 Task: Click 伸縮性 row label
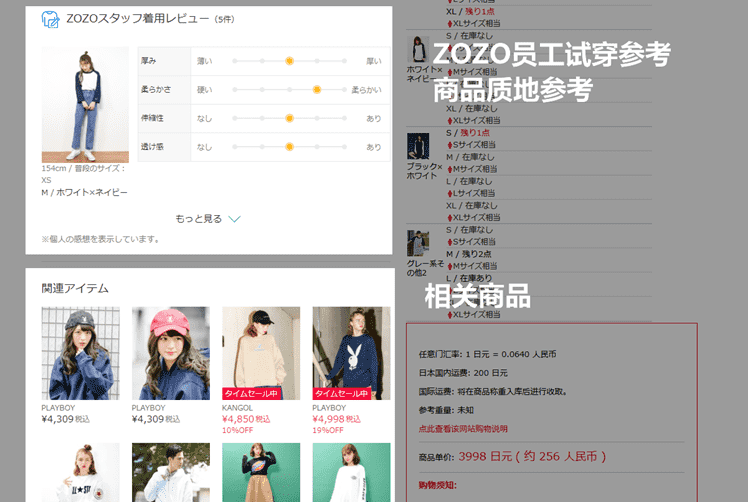(x=152, y=118)
